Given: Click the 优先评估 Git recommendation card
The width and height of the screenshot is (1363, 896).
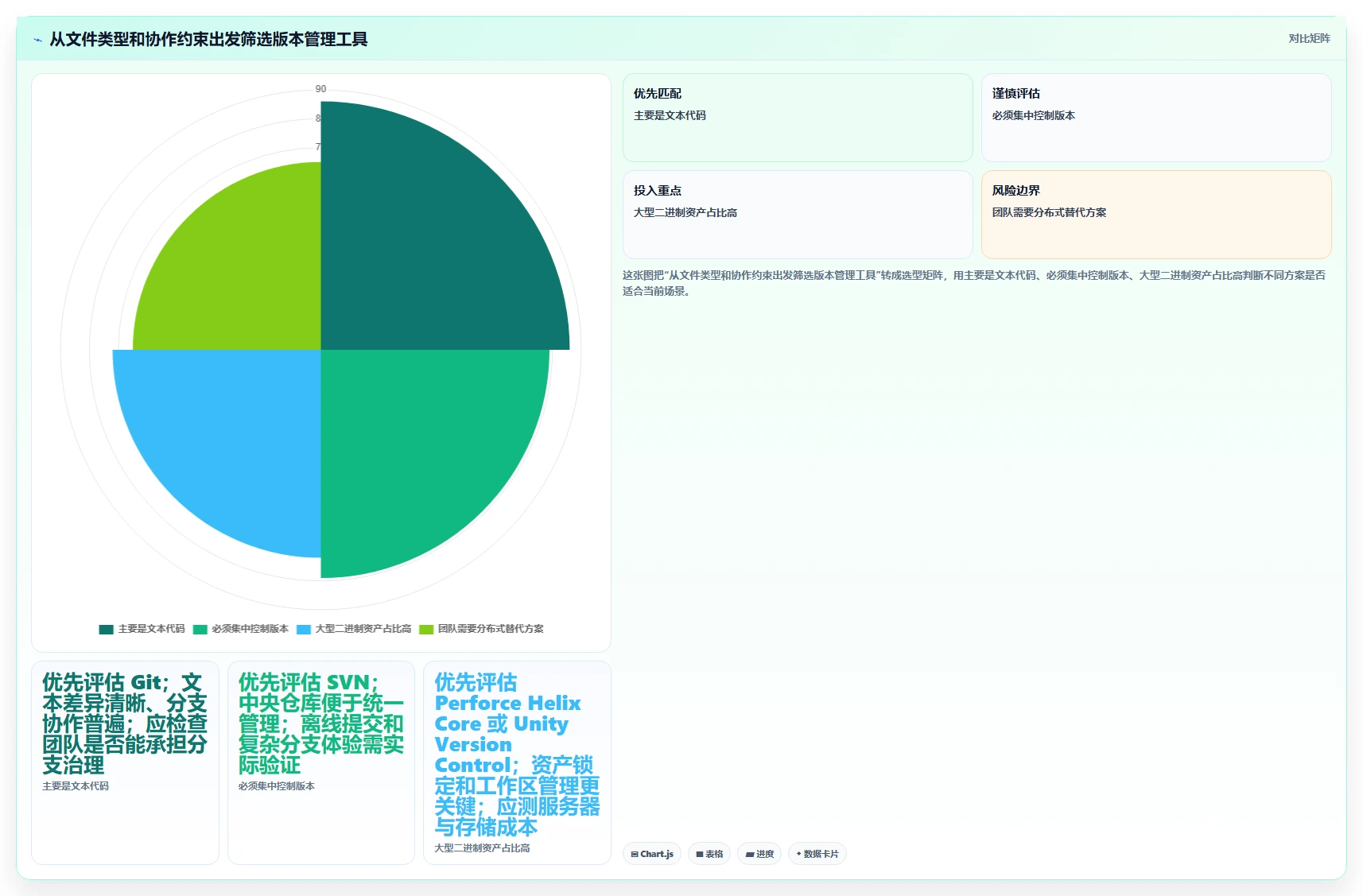Looking at the screenshot, I should (x=125, y=762).
